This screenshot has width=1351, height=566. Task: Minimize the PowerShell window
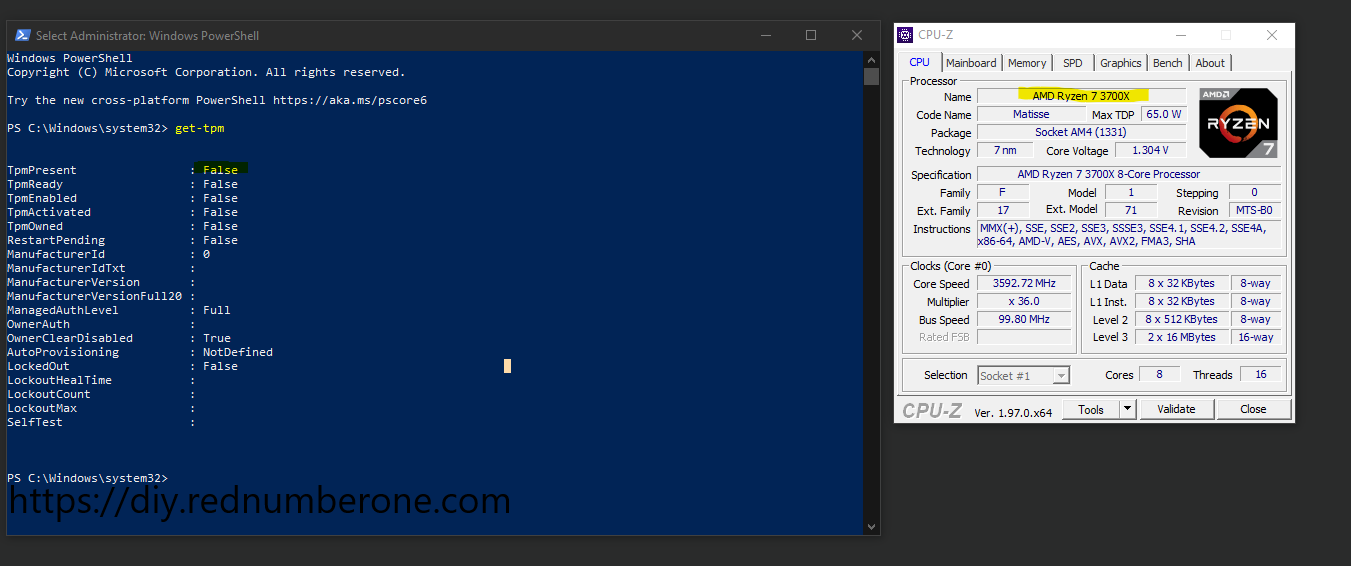coord(765,35)
